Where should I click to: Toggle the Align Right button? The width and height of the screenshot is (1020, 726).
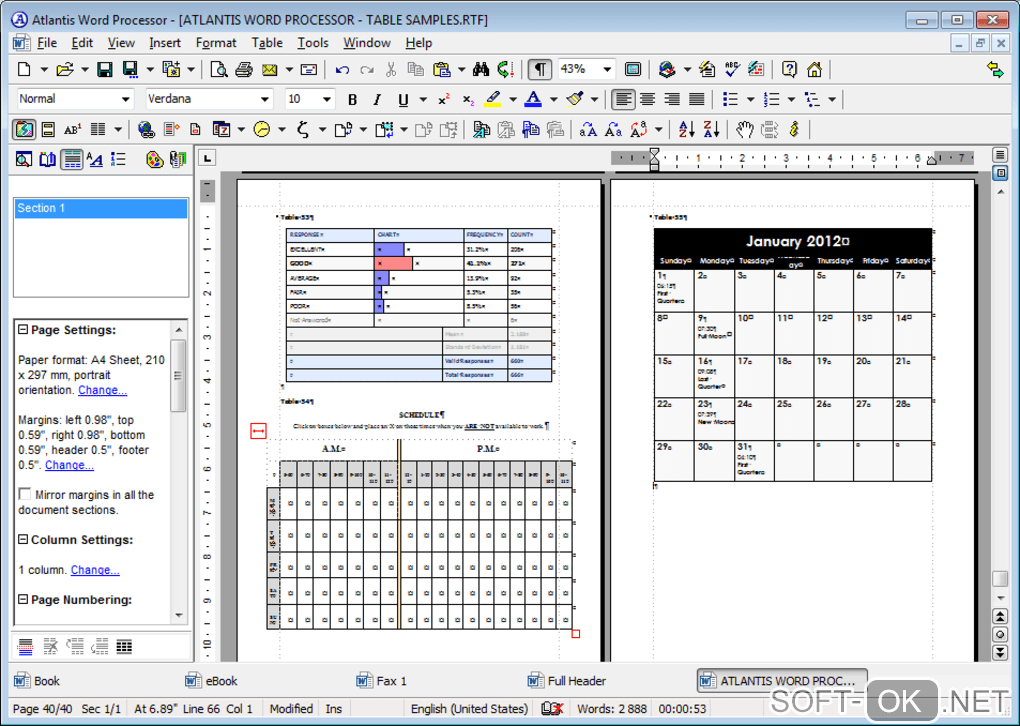672,100
